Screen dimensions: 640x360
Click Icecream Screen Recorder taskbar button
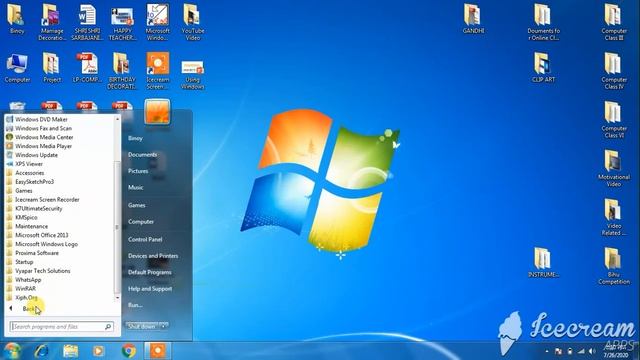click(158, 351)
